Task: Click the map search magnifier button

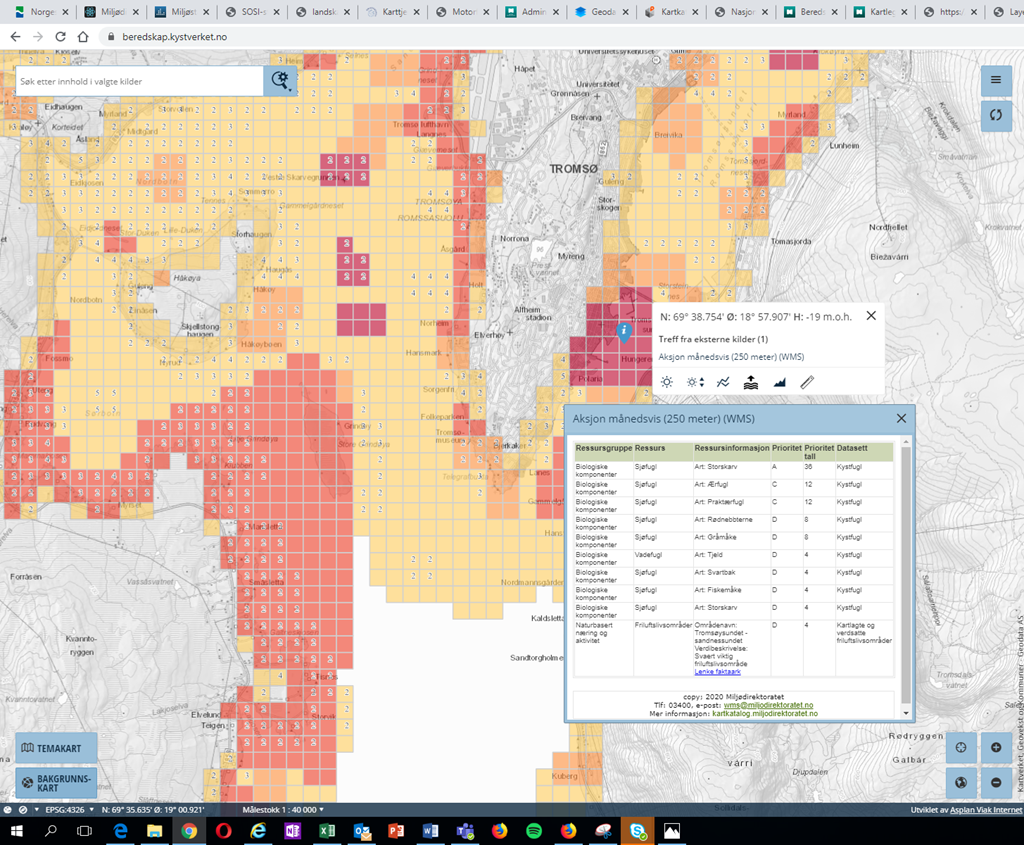Action: click(x=281, y=81)
